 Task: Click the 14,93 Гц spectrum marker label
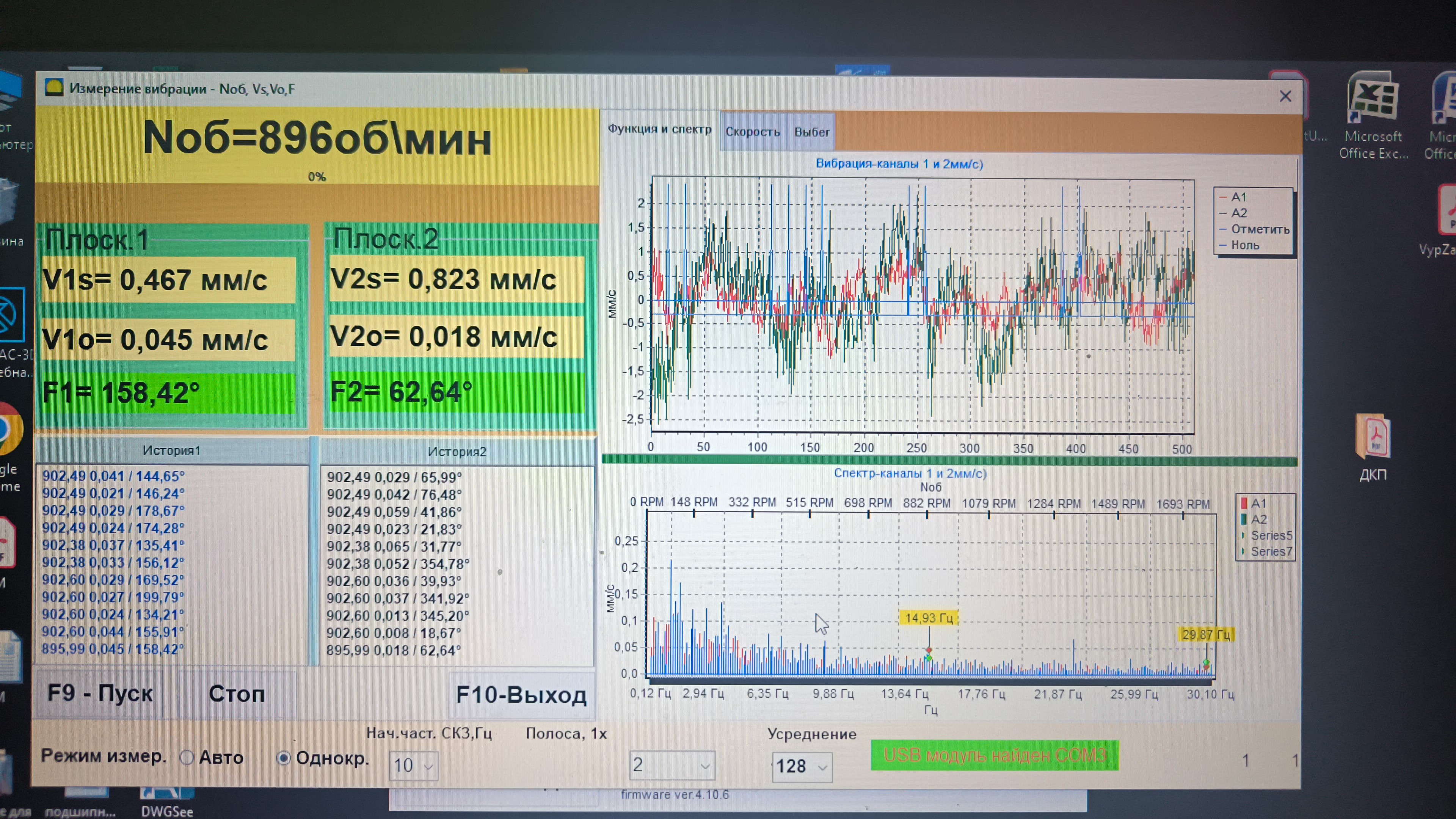point(929,618)
